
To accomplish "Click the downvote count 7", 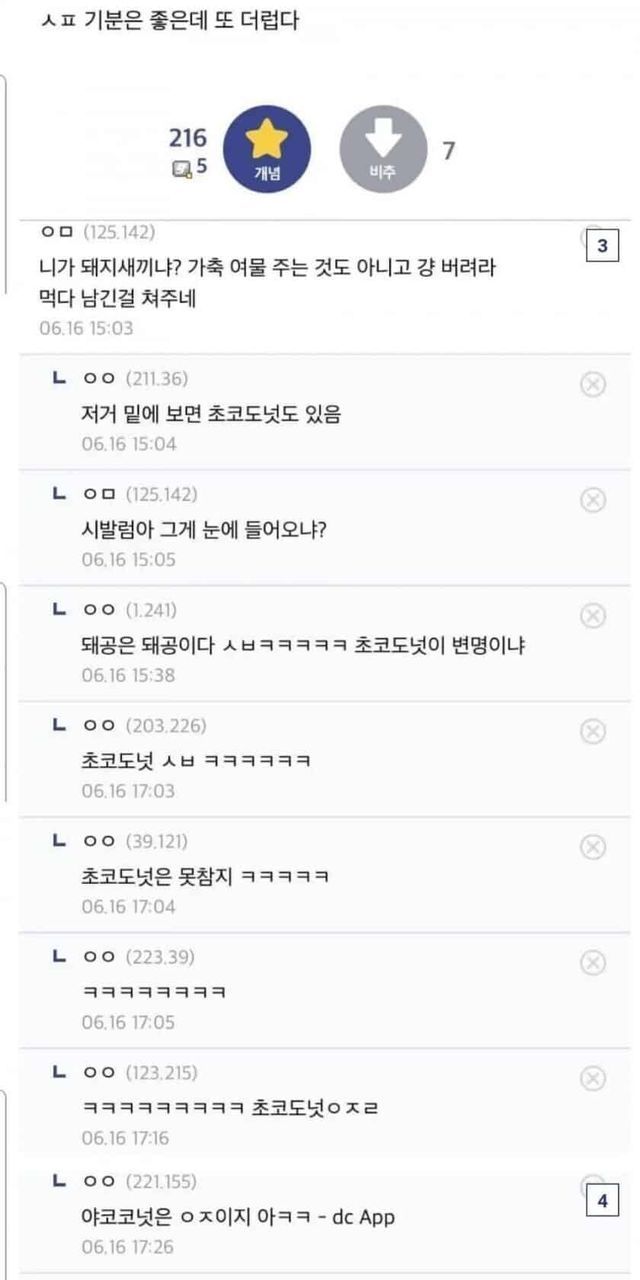I will point(449,151).
